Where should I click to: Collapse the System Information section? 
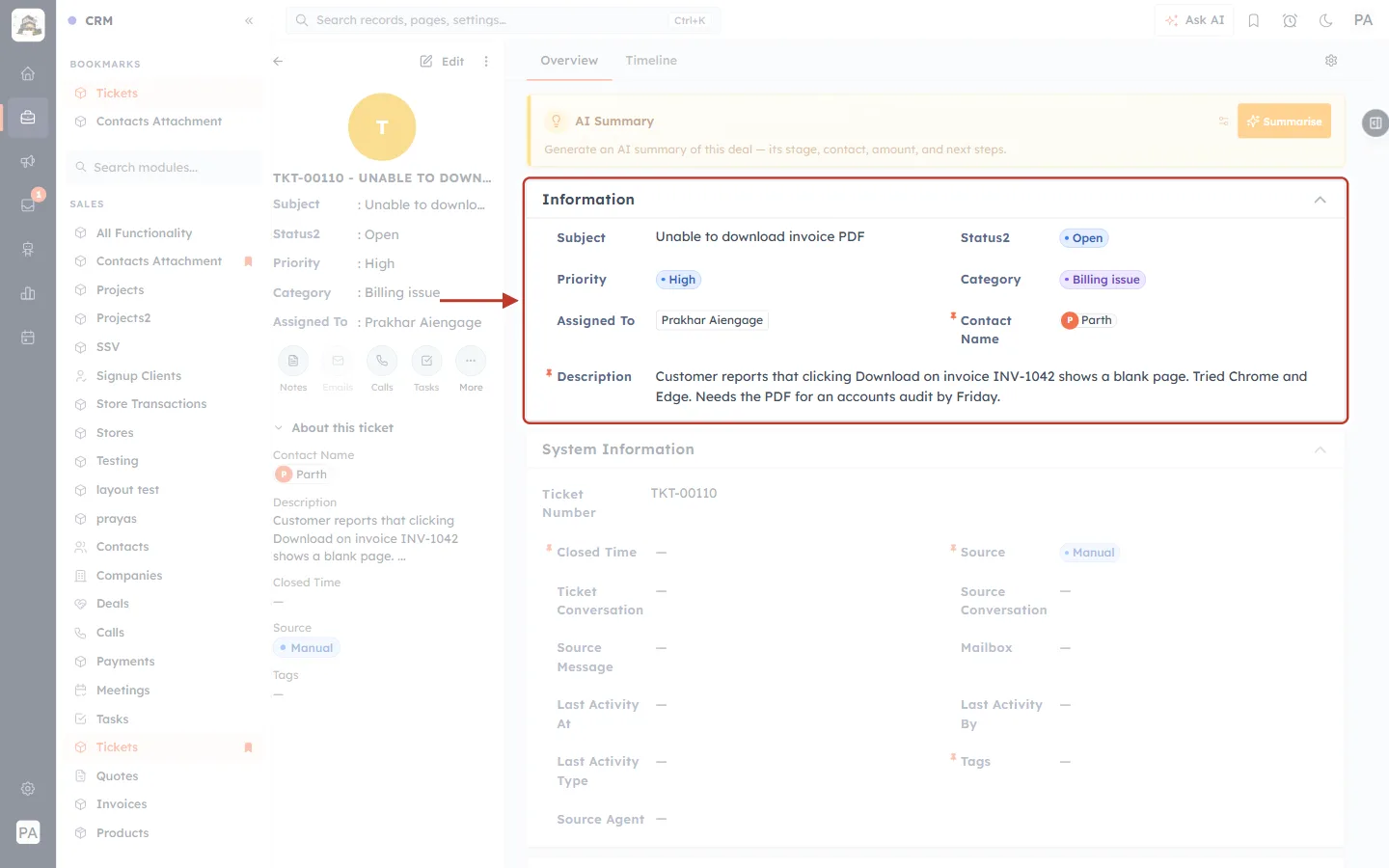tap(1320, 449)
